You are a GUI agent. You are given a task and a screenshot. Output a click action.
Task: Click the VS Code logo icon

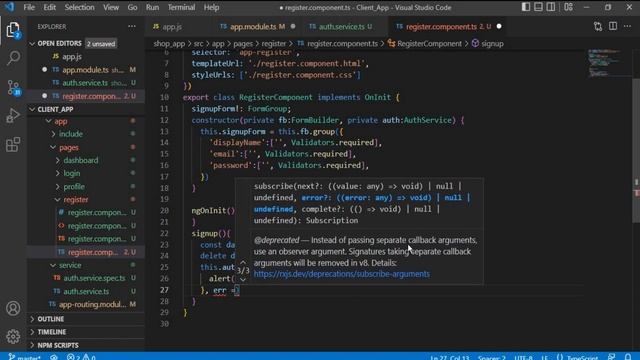[9, 7]
